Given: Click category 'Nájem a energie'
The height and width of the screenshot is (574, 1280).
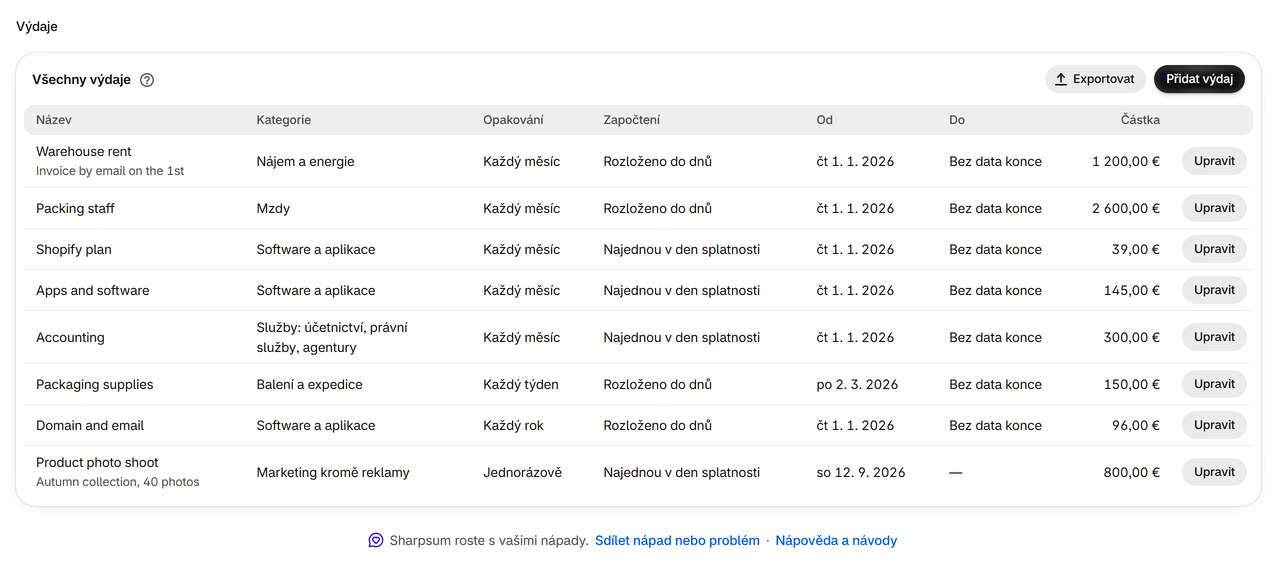Looking at the screenshot, I should coord(305,161).
